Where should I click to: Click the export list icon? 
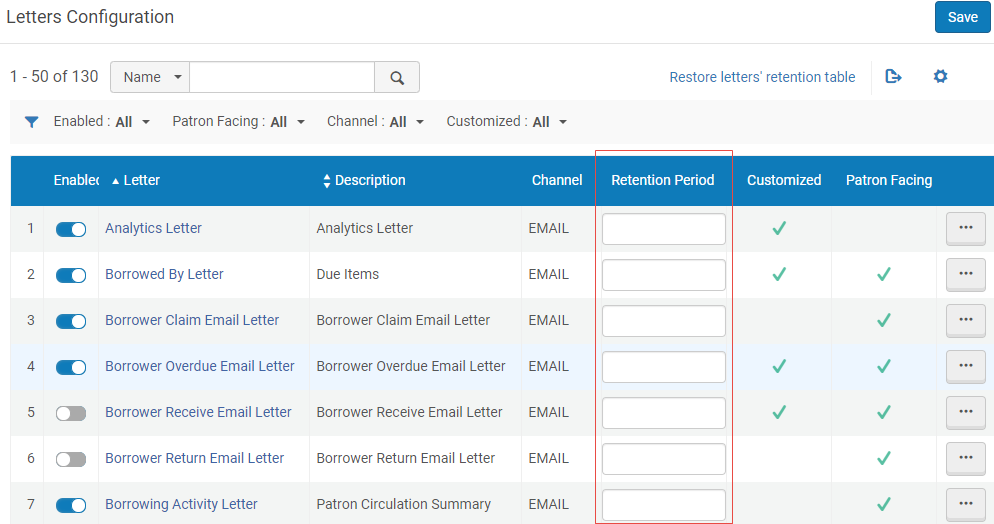pyautogui.click(x=893, y=77)
